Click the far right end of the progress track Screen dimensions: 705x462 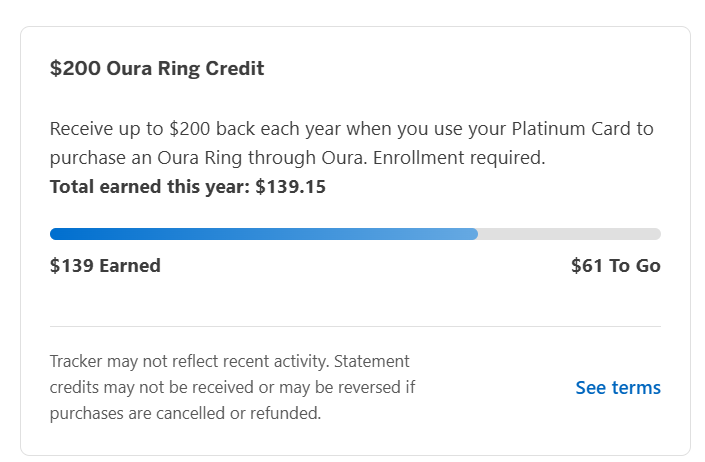pos(656,234)
